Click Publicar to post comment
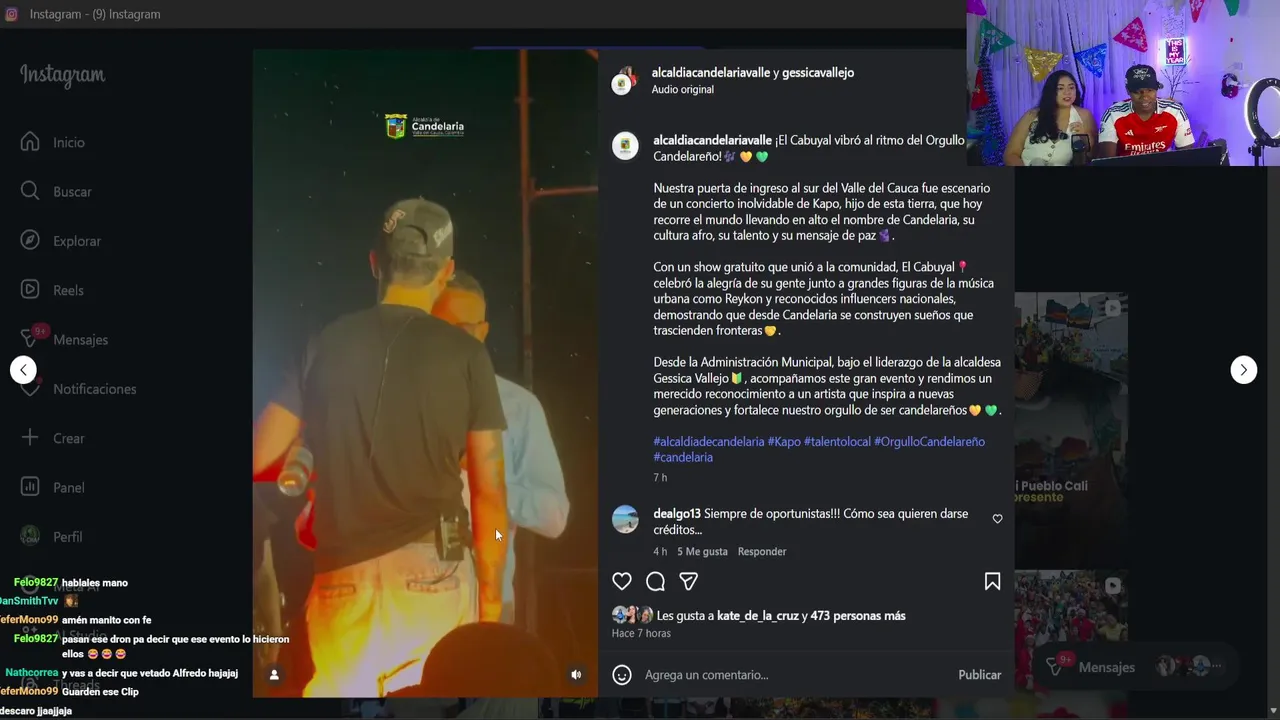This screenshot has width=1280, height=720. click(x=979, y=675)
